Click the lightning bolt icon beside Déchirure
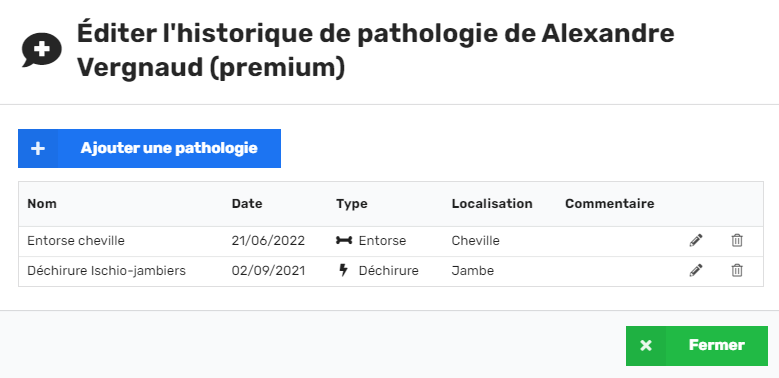The image size is (779, 378). click(x=343, y=270)
